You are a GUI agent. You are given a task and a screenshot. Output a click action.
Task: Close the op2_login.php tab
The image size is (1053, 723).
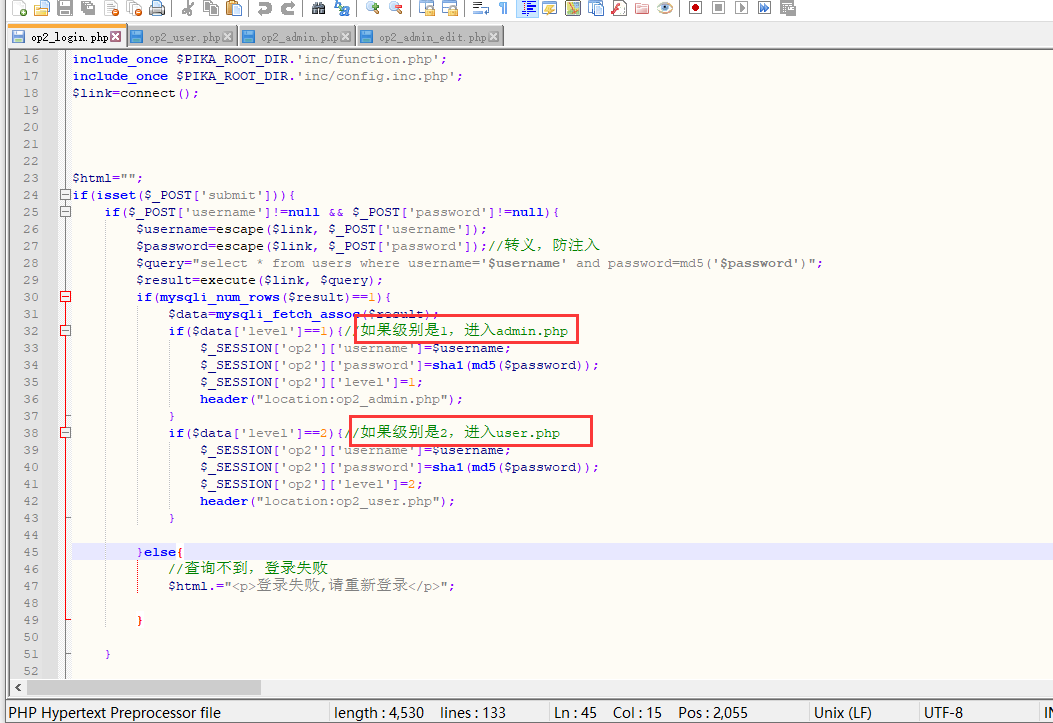point(116,36)
